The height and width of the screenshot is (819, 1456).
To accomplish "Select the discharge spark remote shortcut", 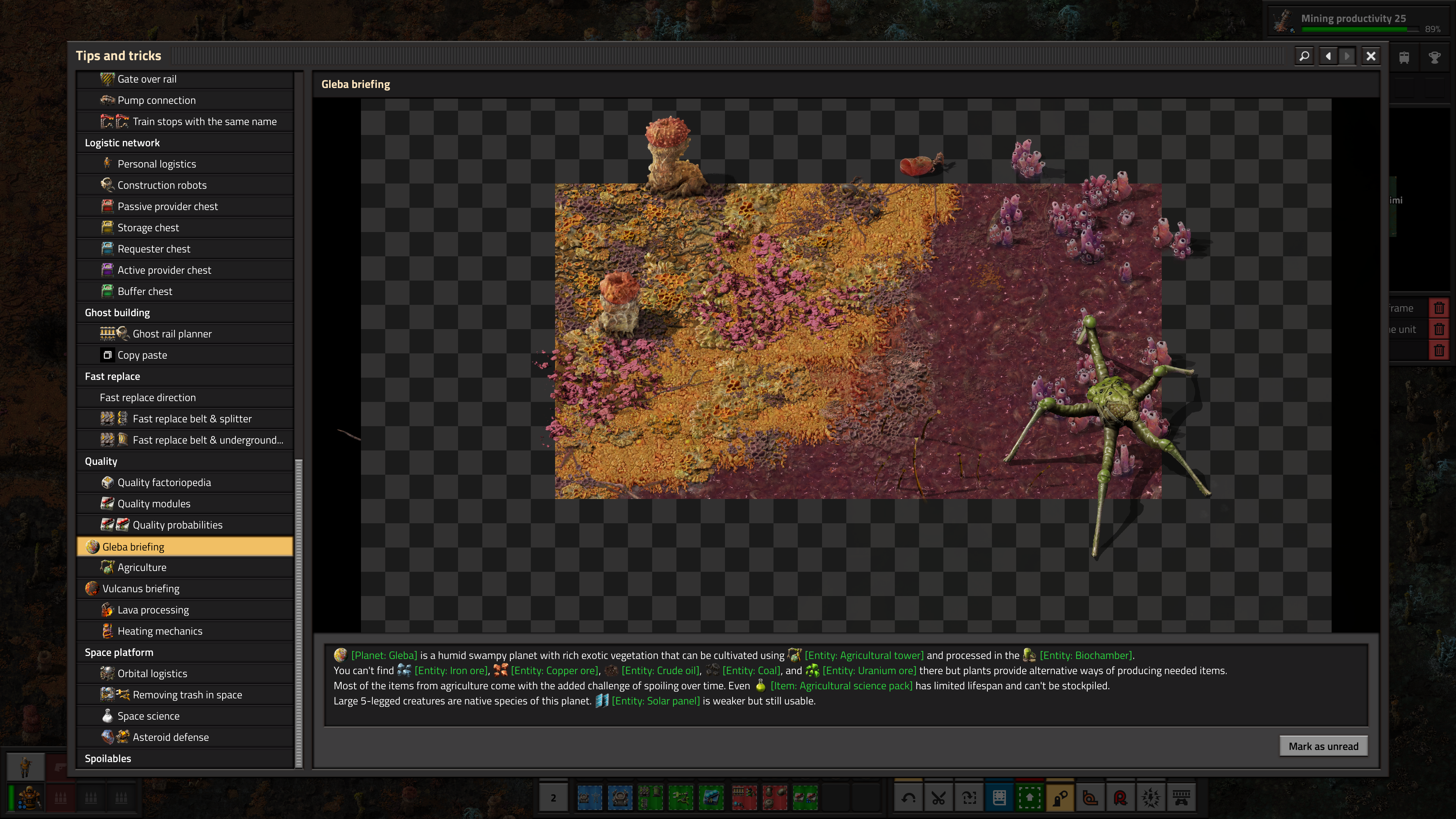I will pyautogui.click(x=1151, y=797).
